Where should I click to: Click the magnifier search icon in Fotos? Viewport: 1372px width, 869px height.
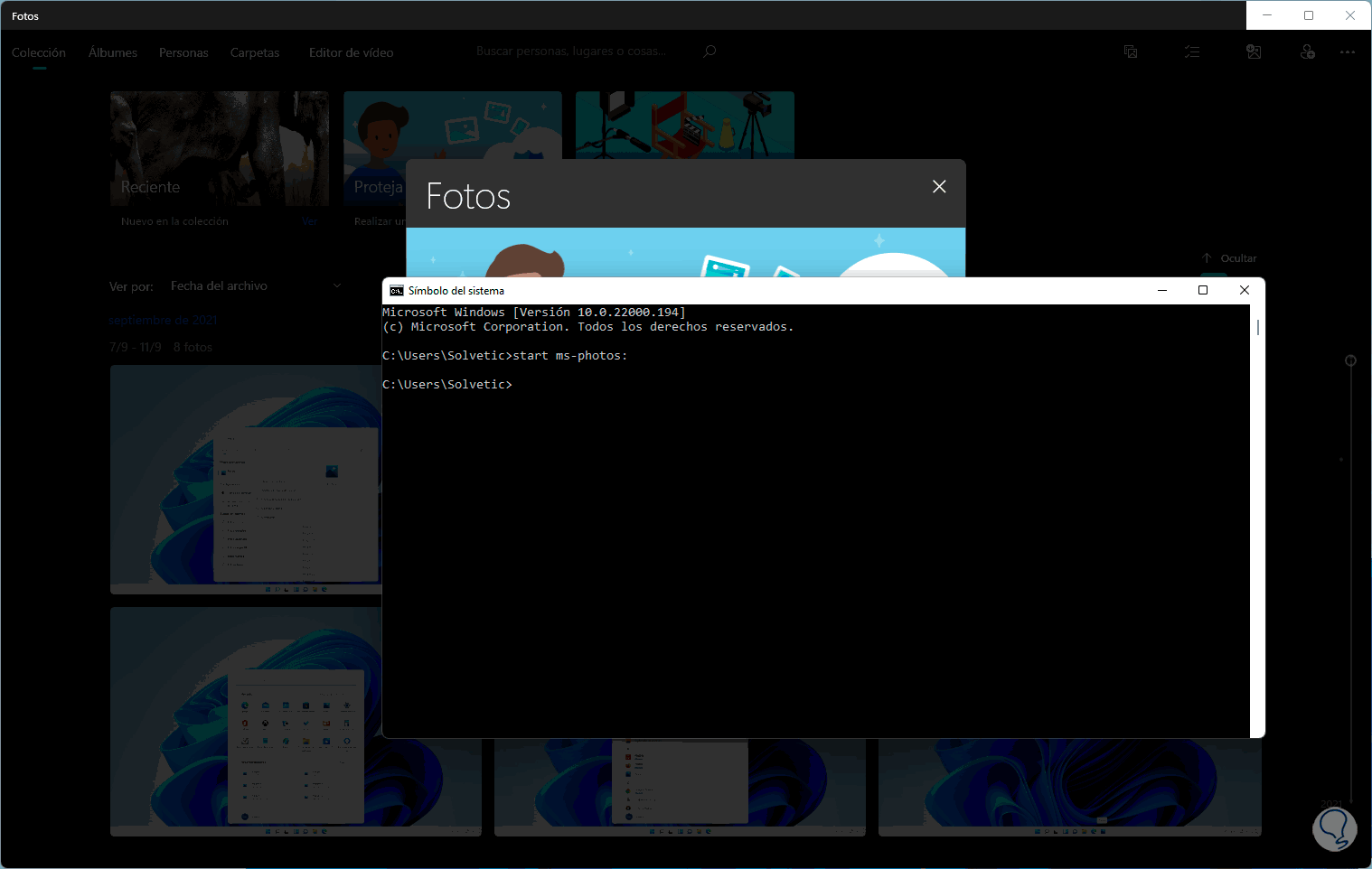pyautogui.click(x=709, y=51)
